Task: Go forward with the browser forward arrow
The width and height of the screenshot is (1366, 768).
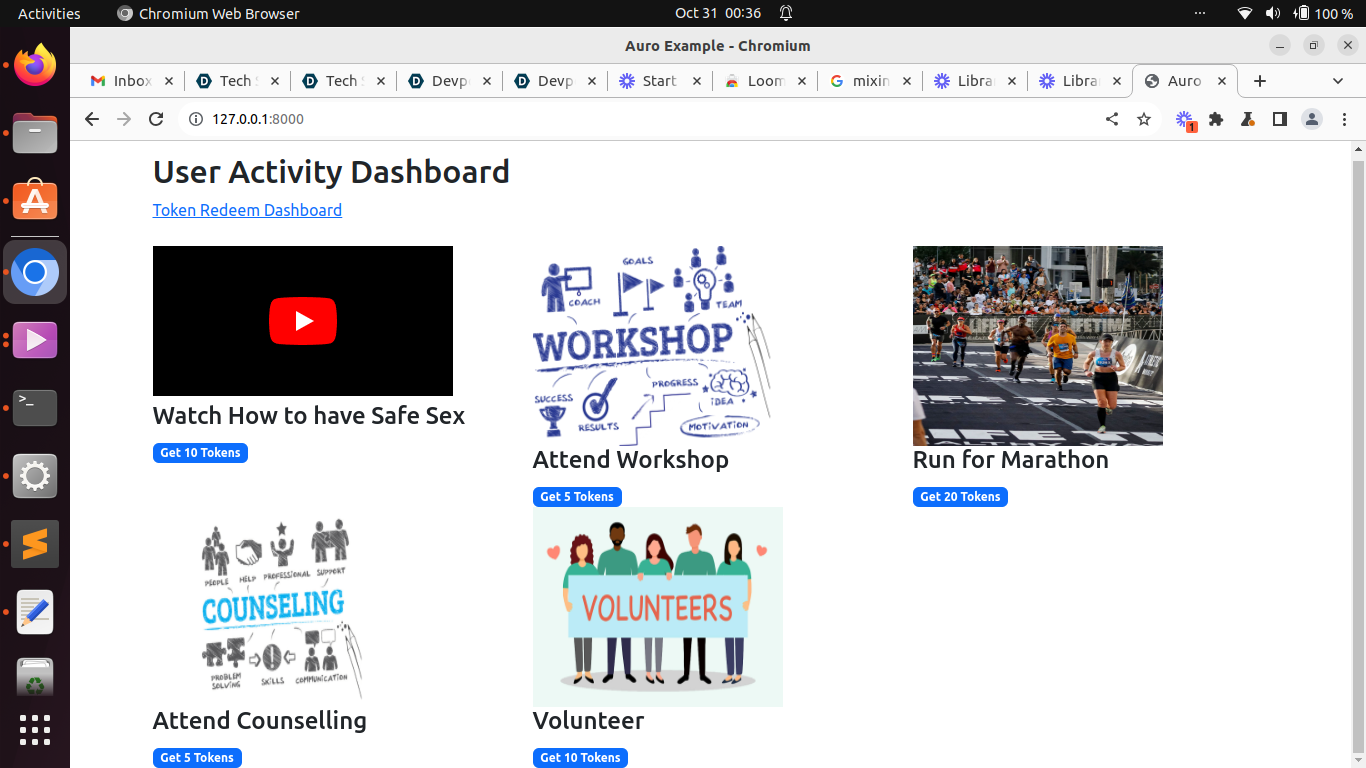Action: tap(124, 119)
